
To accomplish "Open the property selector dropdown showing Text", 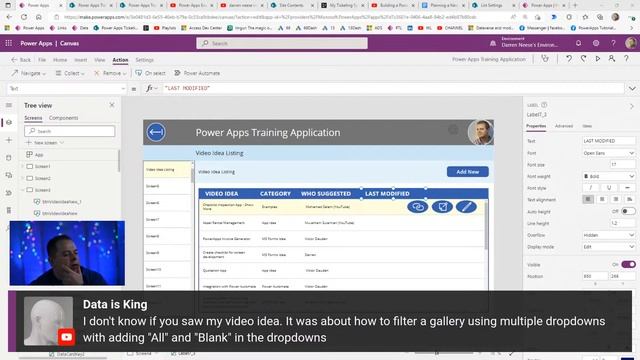I will coord(67,89).
